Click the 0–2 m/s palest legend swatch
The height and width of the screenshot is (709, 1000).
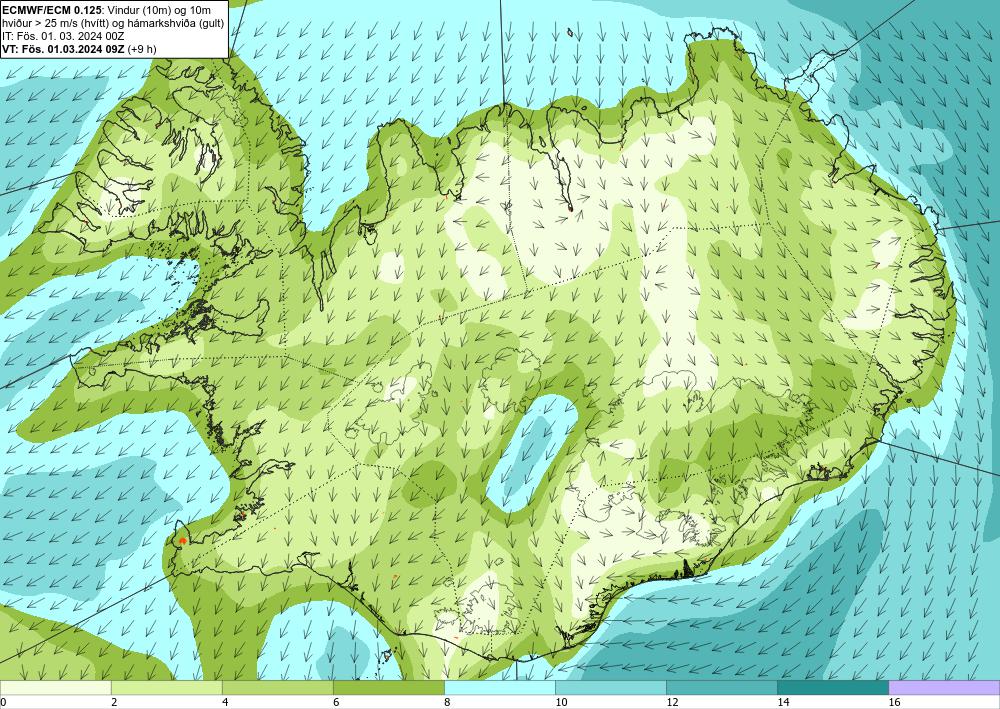click(x=55, y=687)
